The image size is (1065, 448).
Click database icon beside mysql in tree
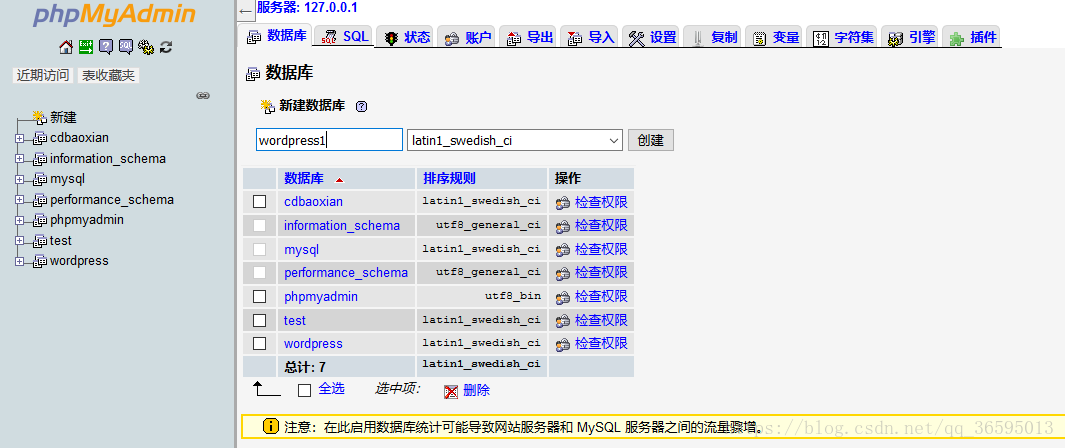click(40, 180)
